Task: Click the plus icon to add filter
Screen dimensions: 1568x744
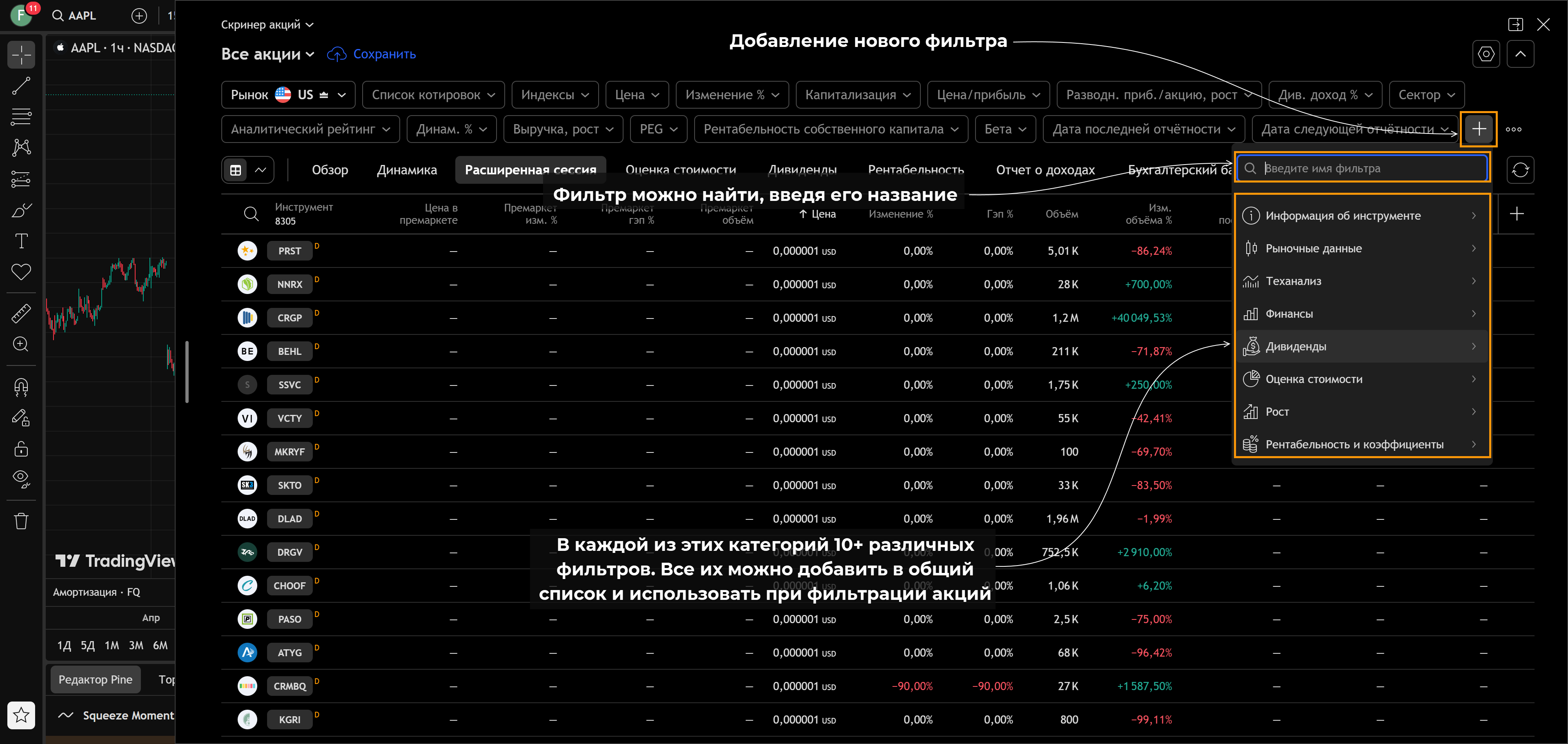Action: pos(1479,129)
